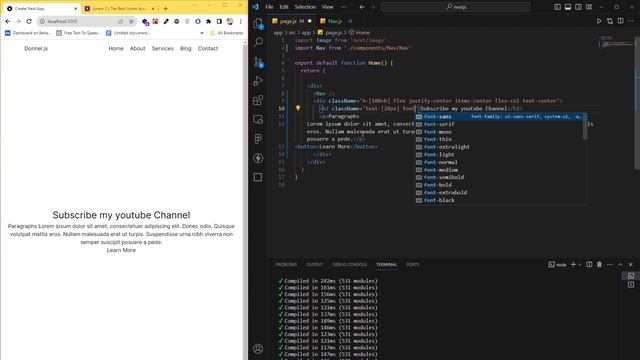Toggle VS Code secondary side bar
Viewport: 640px width, 360px height.
(578, 7)
